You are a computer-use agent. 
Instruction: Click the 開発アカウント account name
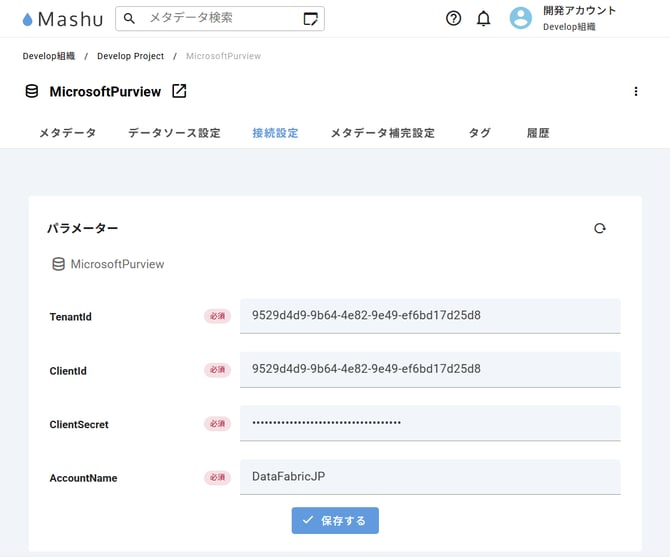click(579, 10)
